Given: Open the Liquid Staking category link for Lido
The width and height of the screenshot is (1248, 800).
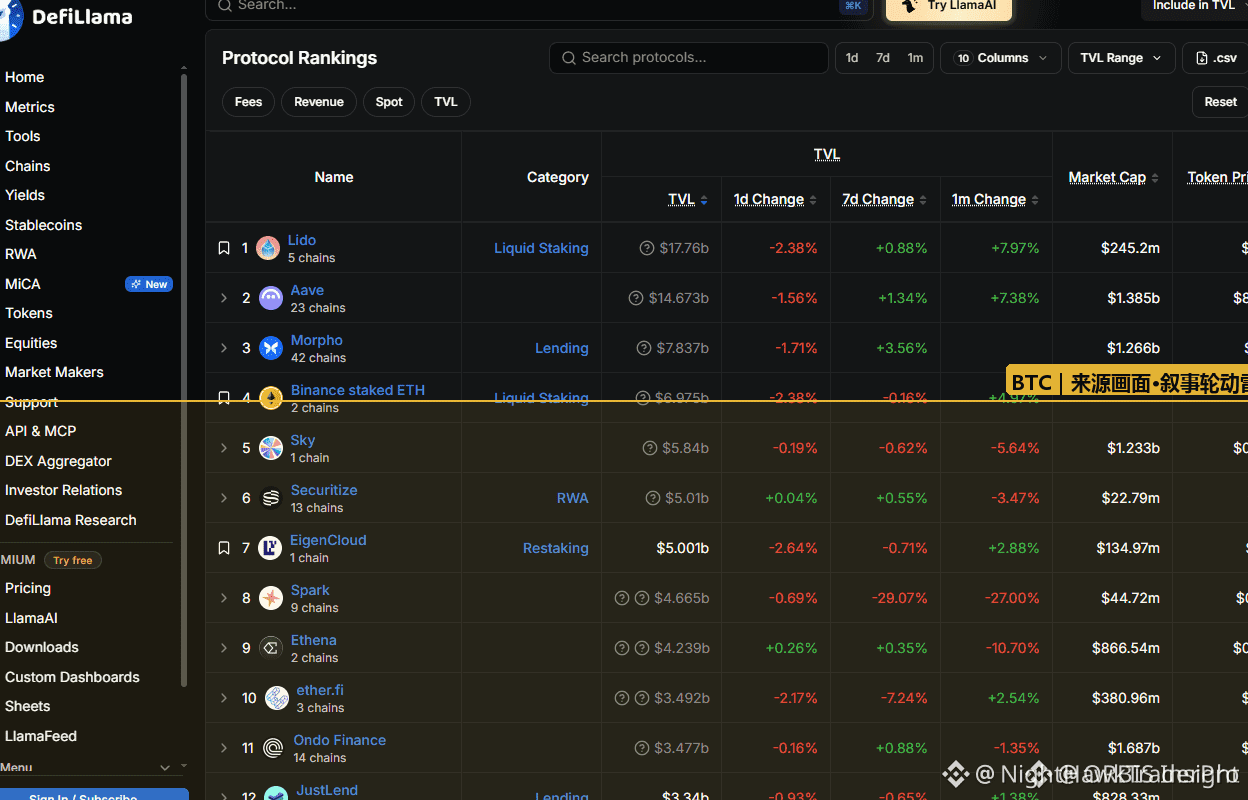Looking at the screenshot, I should [x=541, y=248].
